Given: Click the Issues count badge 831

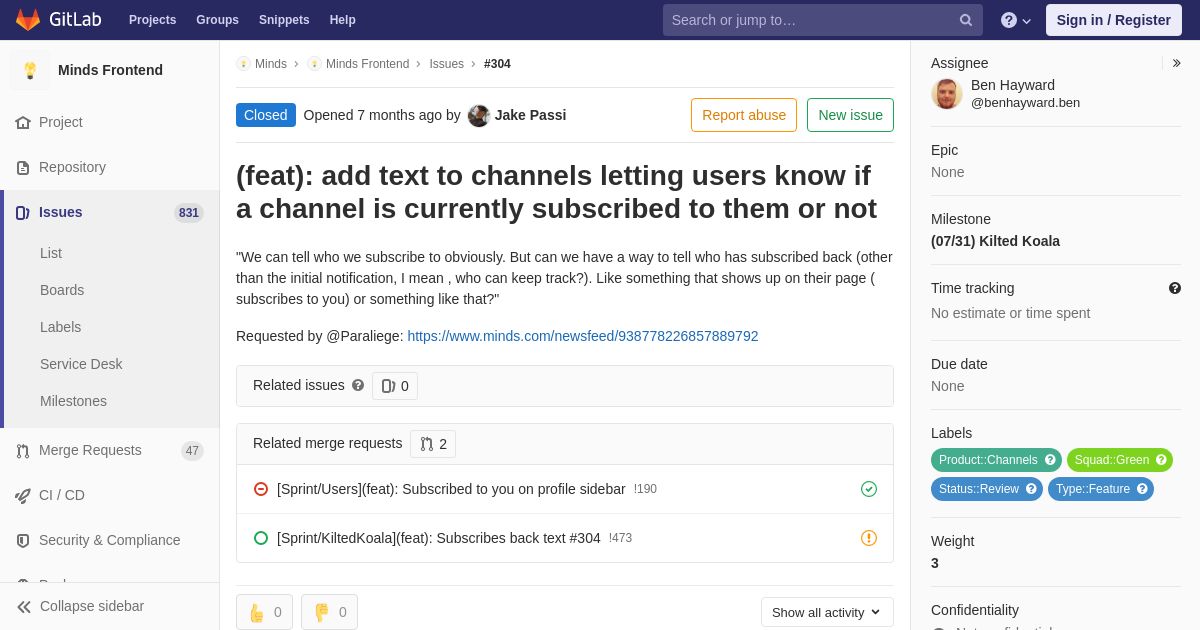Looking at the screenshot, I should (189, 213).
